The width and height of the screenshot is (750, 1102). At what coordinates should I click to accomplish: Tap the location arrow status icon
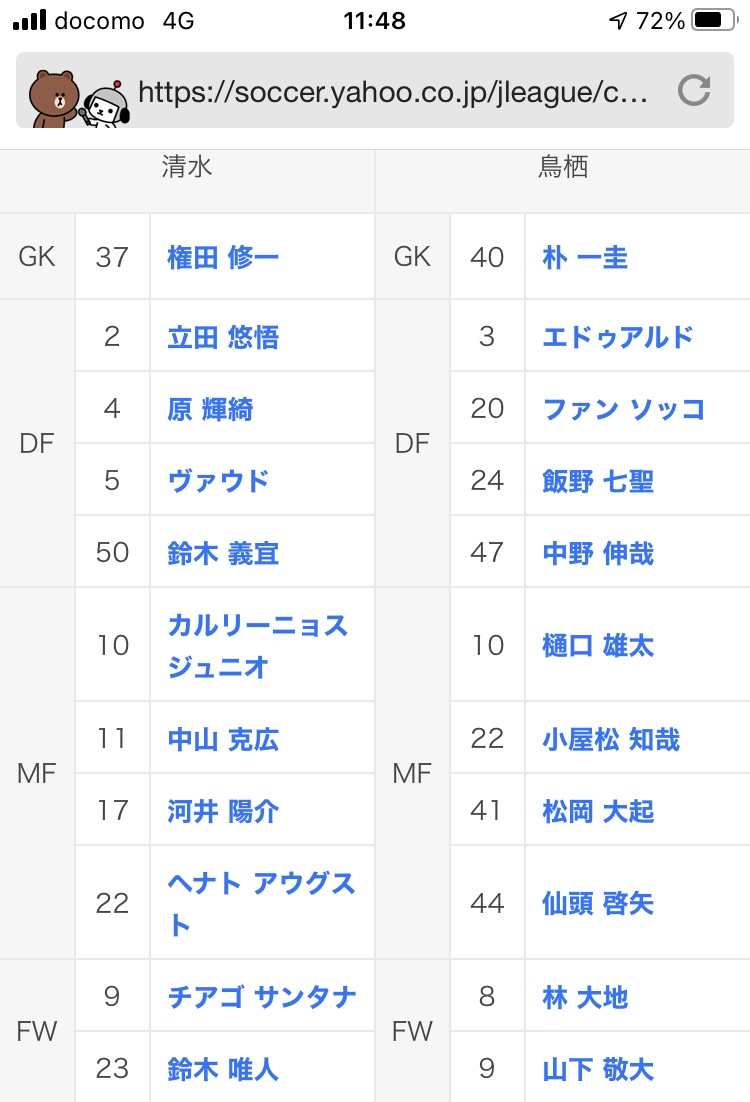tap(618, 20)
